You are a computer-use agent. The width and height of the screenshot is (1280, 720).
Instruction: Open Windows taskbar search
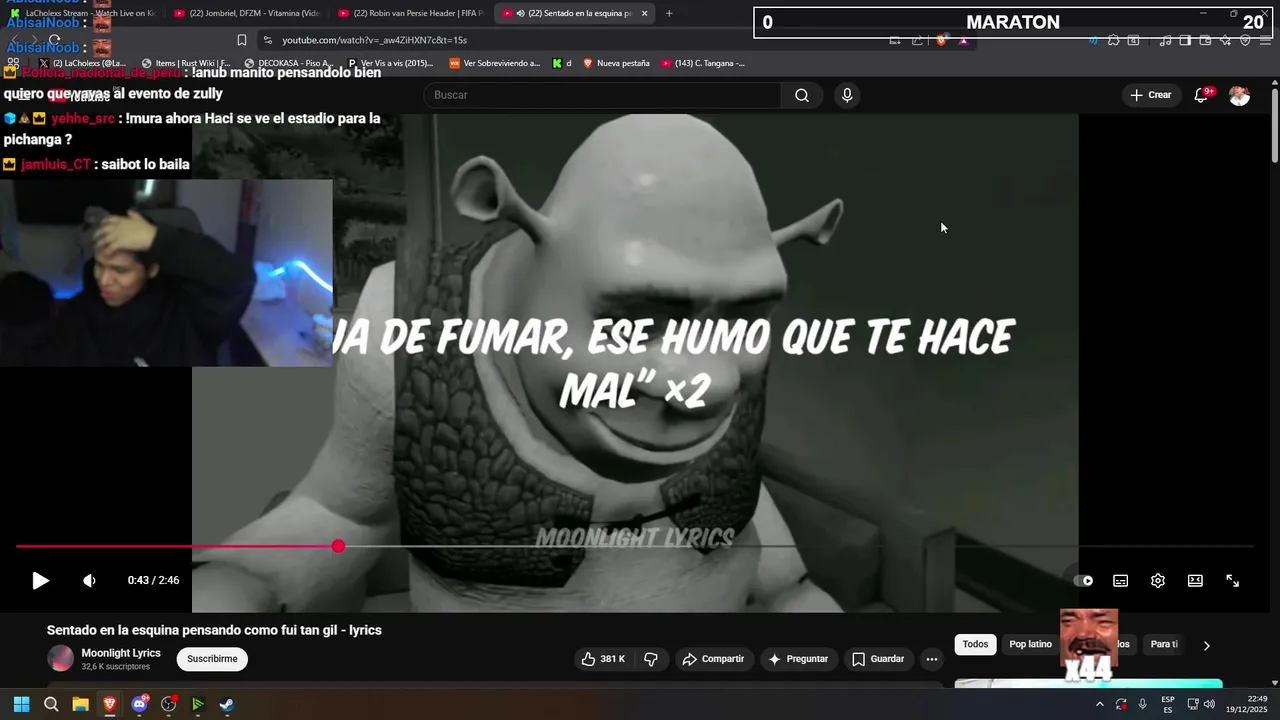click(x=51, y=704)
